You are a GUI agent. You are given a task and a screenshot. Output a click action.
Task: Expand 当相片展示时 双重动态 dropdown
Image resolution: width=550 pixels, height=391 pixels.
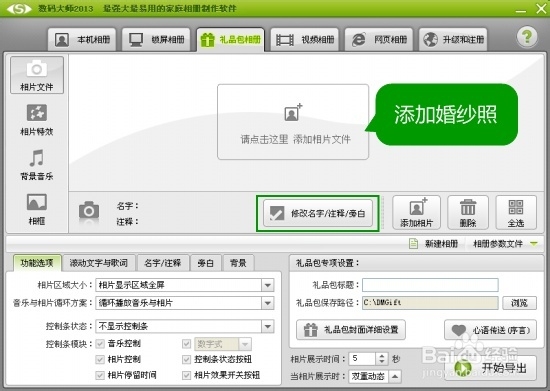point(395,376)
